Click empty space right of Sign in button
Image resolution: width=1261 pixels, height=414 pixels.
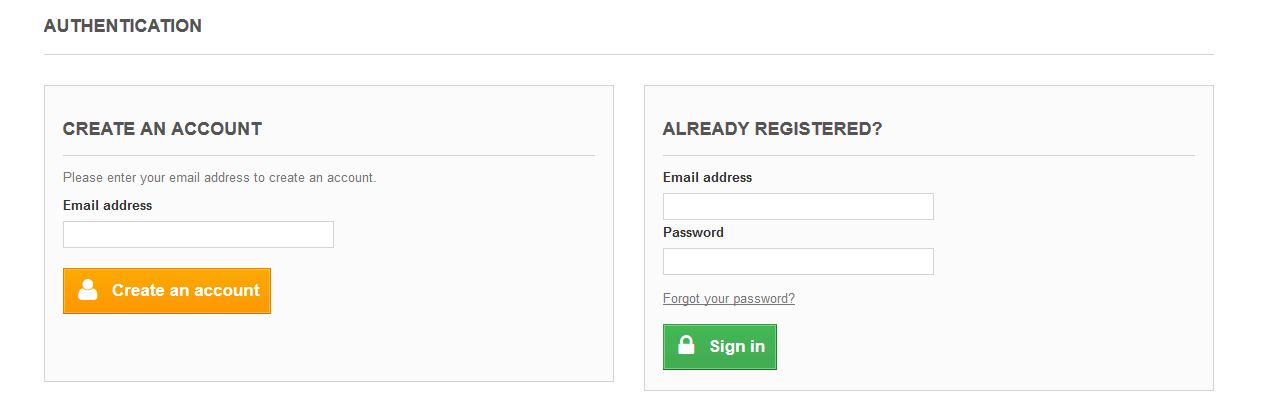tap(950, 347)
